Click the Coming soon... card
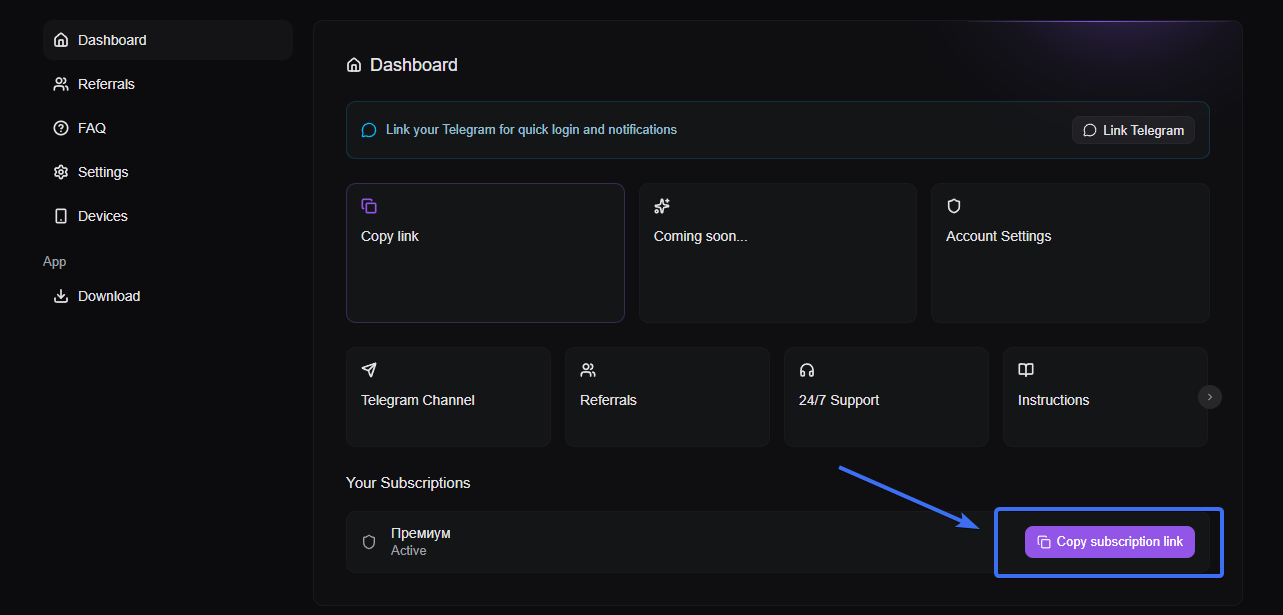1283x615 pixels. pos(778,253)
